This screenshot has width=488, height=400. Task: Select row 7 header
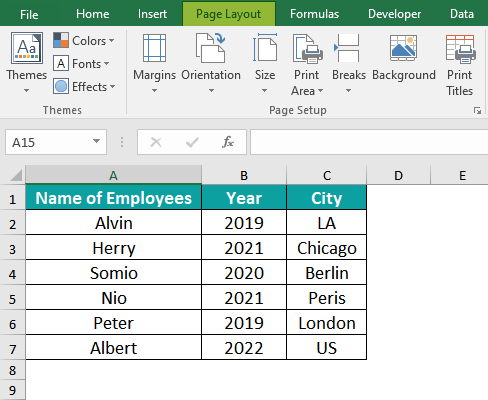(x=13, y=348)
